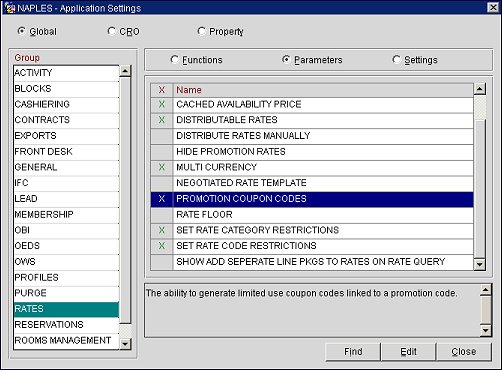Select the PURGE group
The height and width of the screenshot is (370, 502).
66,293
